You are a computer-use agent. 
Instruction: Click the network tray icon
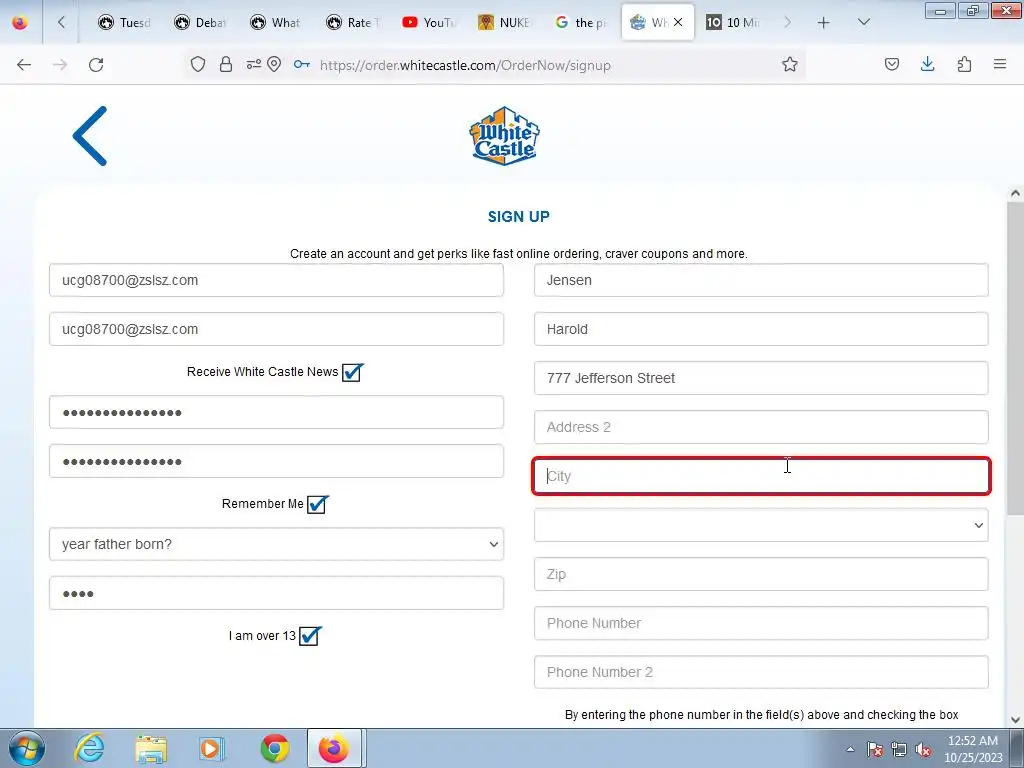coord(899,750)
